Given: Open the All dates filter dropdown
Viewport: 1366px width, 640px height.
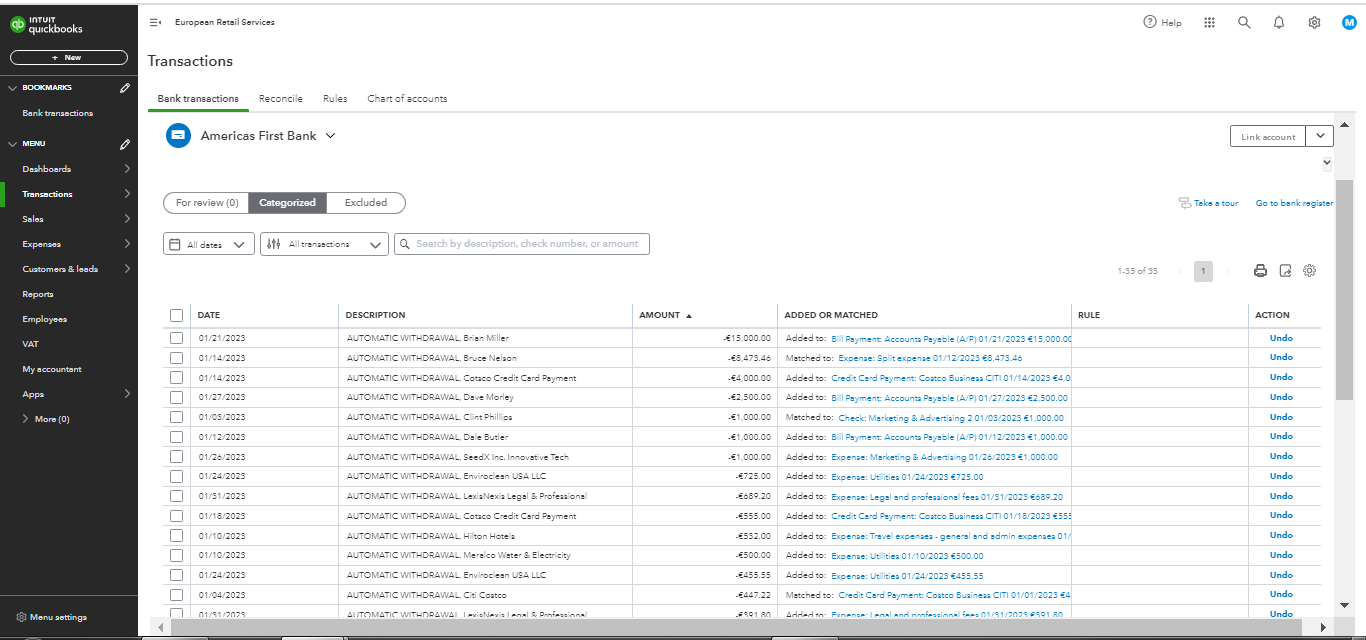Looking at the screenshot, I should (x=209, y=244).
